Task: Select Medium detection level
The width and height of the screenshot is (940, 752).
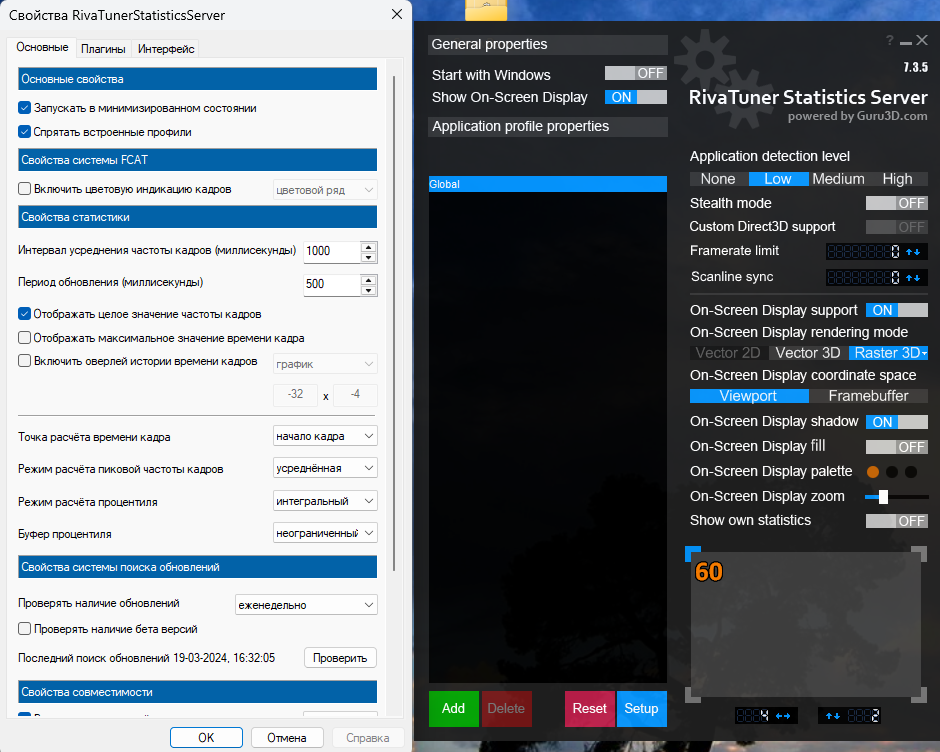Action: click(838, 179)
